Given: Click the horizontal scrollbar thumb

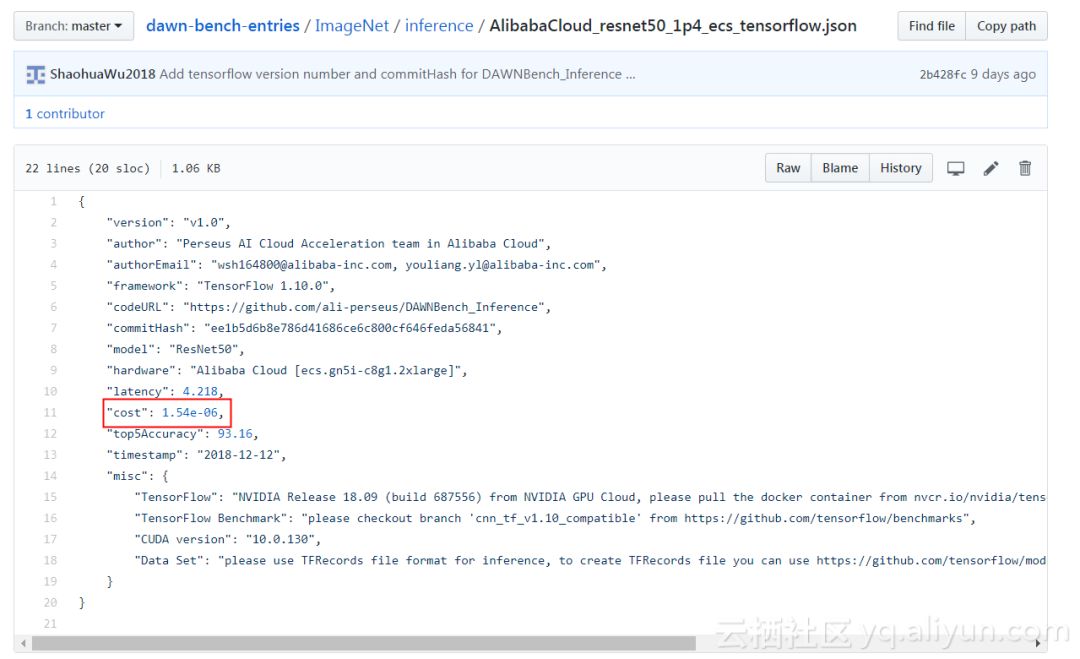Looking at the screenshot, I should 364,643.
